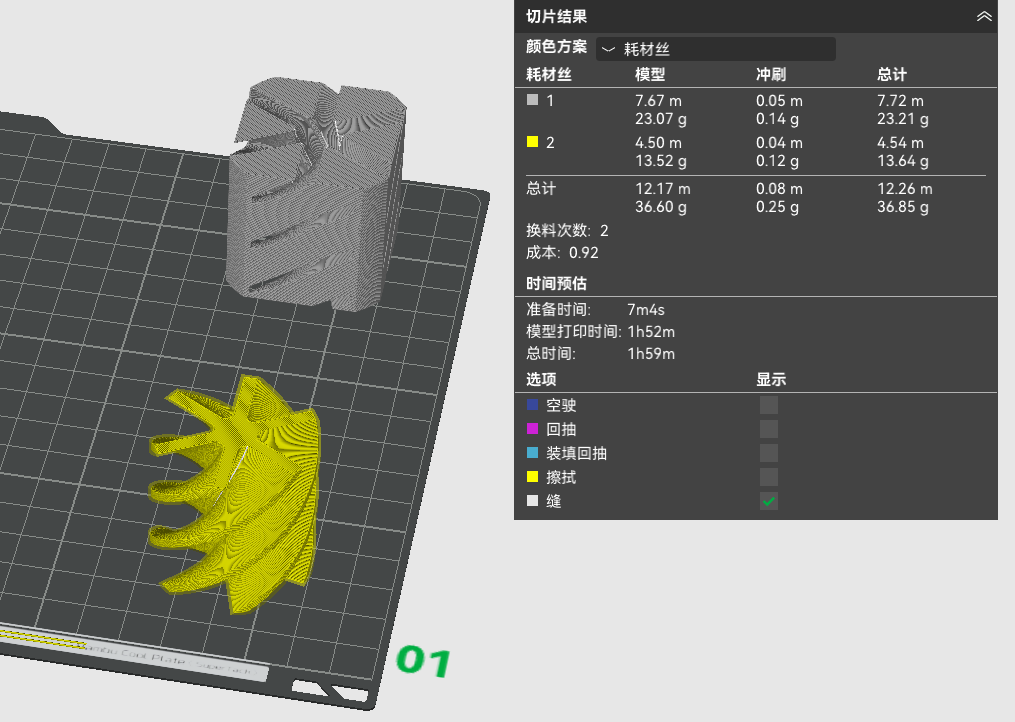Click the 模型 column header
Viewport: 1015px width, 722px height.
(x=650, y=74)
